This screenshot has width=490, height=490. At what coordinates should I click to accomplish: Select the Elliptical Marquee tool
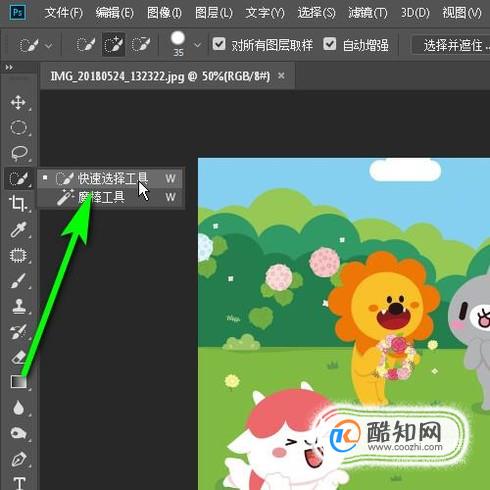tap(18, 128)
